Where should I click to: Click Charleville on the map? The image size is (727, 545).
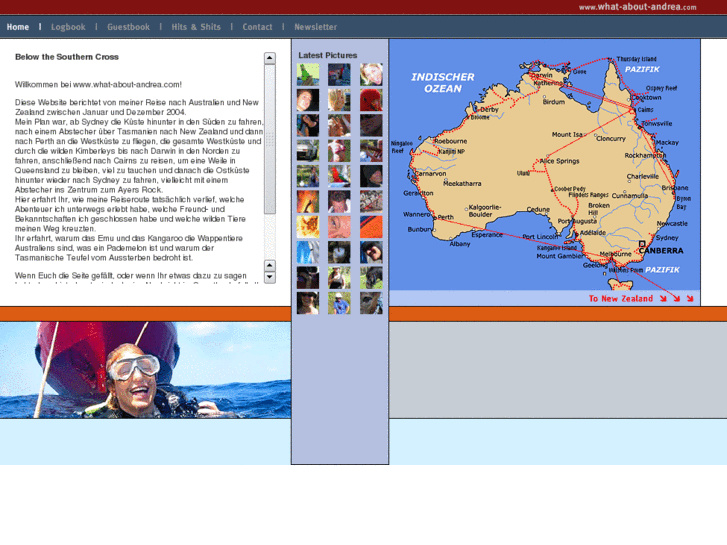point(643,176)
